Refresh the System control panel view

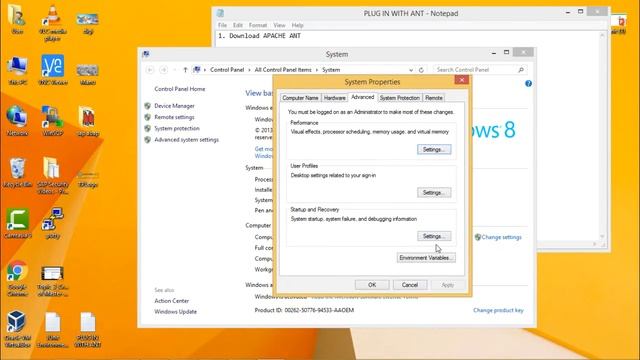421,70
